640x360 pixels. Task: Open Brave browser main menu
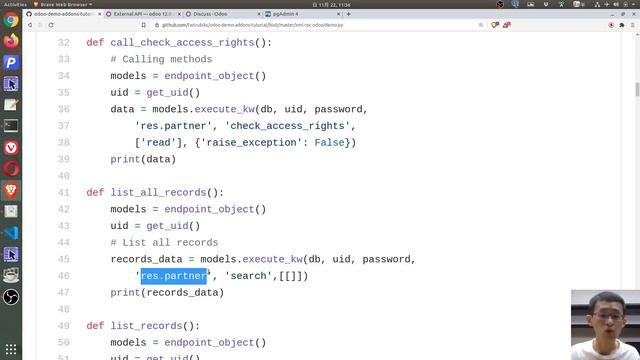[x=633, y=25]
